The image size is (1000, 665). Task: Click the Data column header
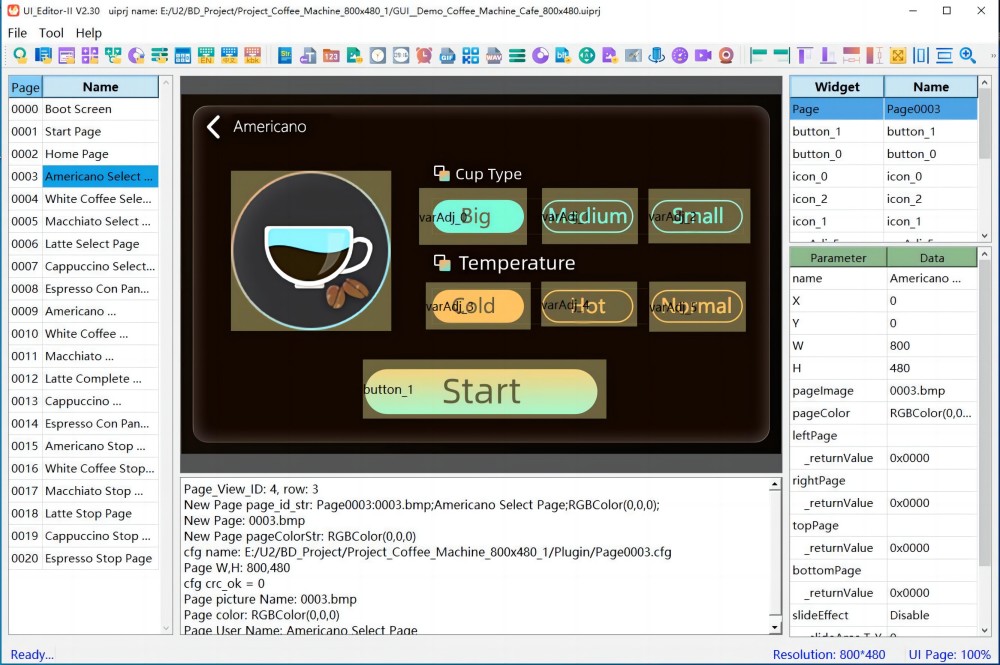(932, 258)
